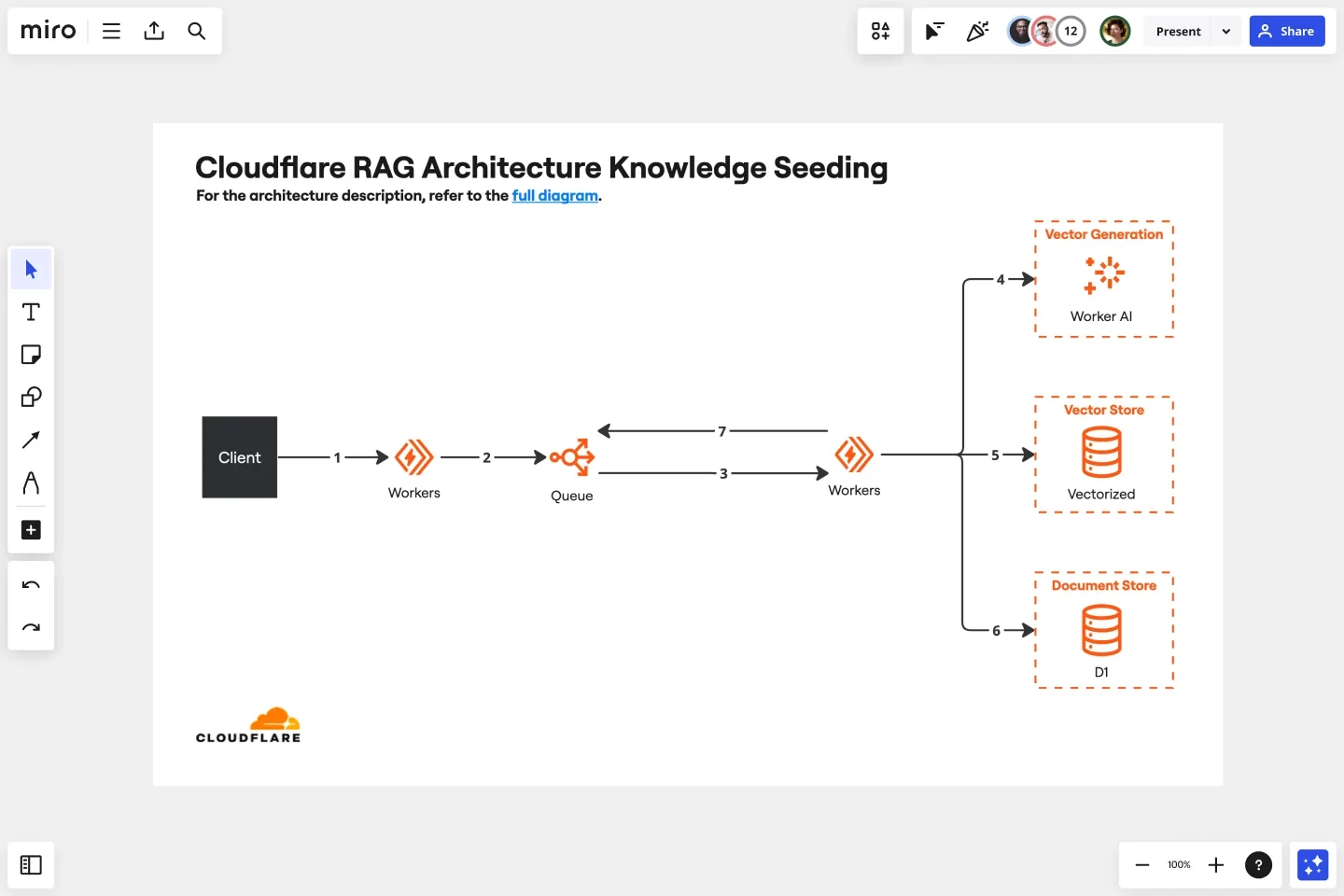Select the Connection line arrow tool
Image resolution: width=1344 pixels, height=896 pixels.
[x=31, y=440]
